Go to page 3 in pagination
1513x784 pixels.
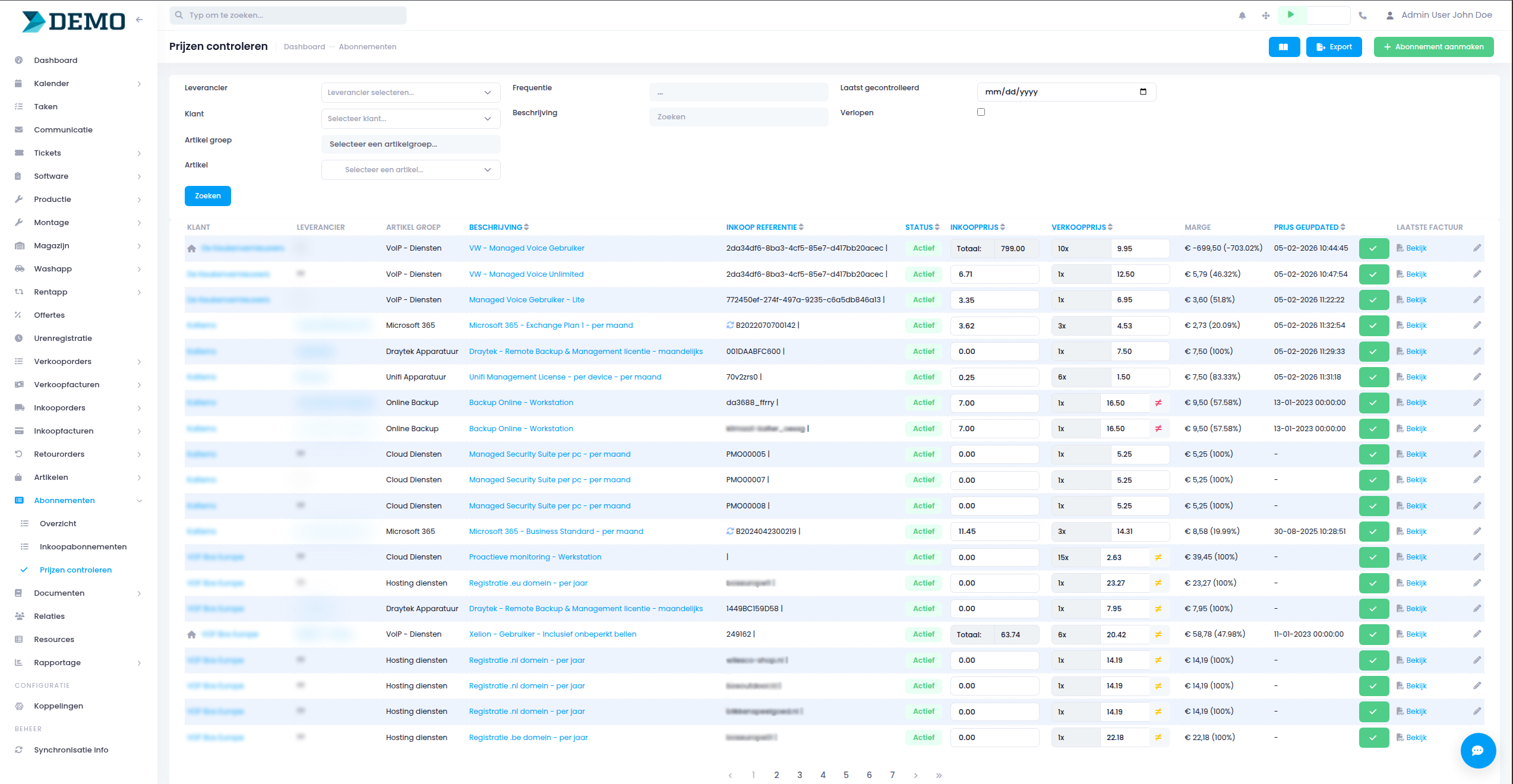pos(800,775)
